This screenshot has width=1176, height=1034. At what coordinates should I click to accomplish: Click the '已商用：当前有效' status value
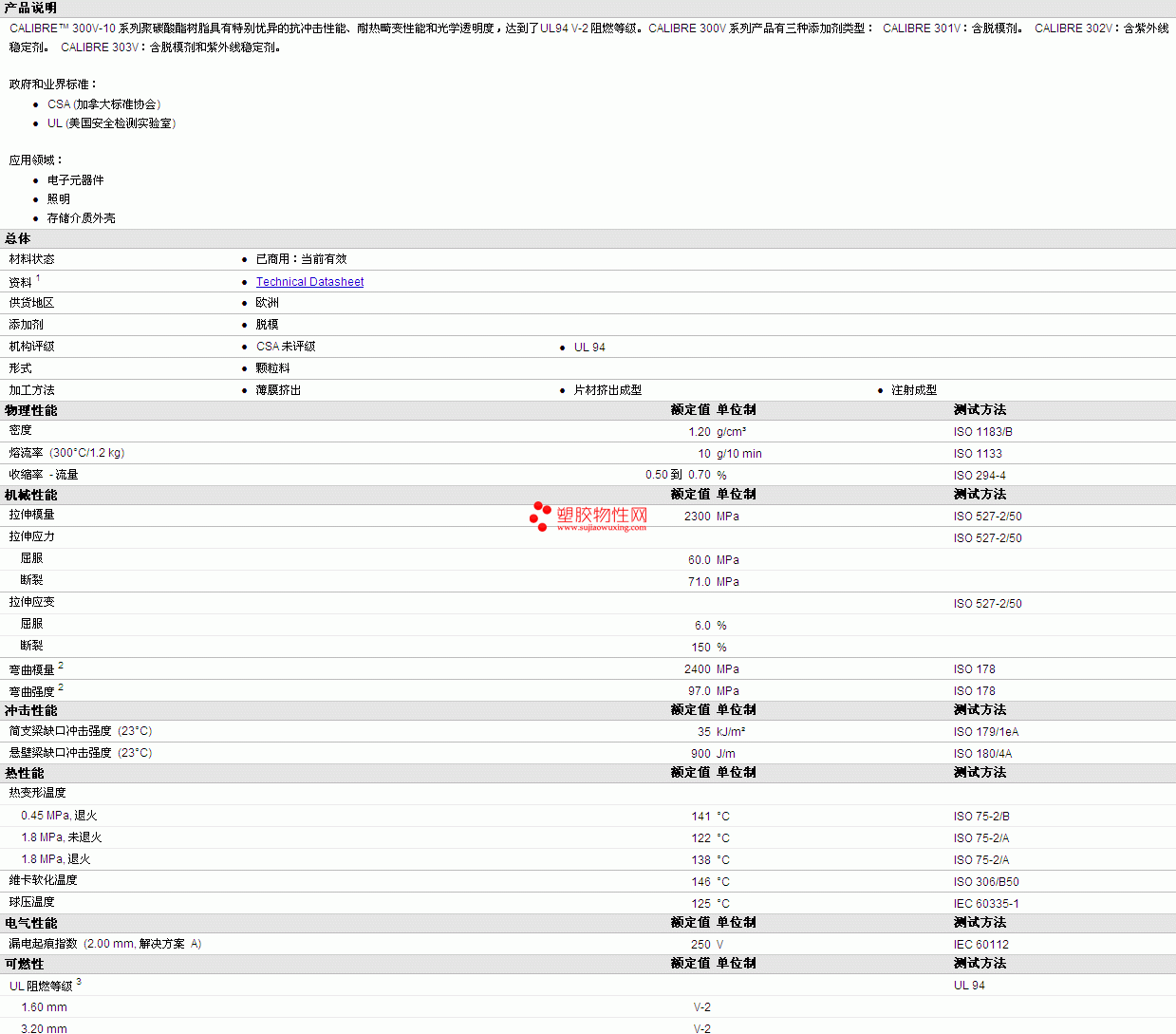[x=302, y=259]
